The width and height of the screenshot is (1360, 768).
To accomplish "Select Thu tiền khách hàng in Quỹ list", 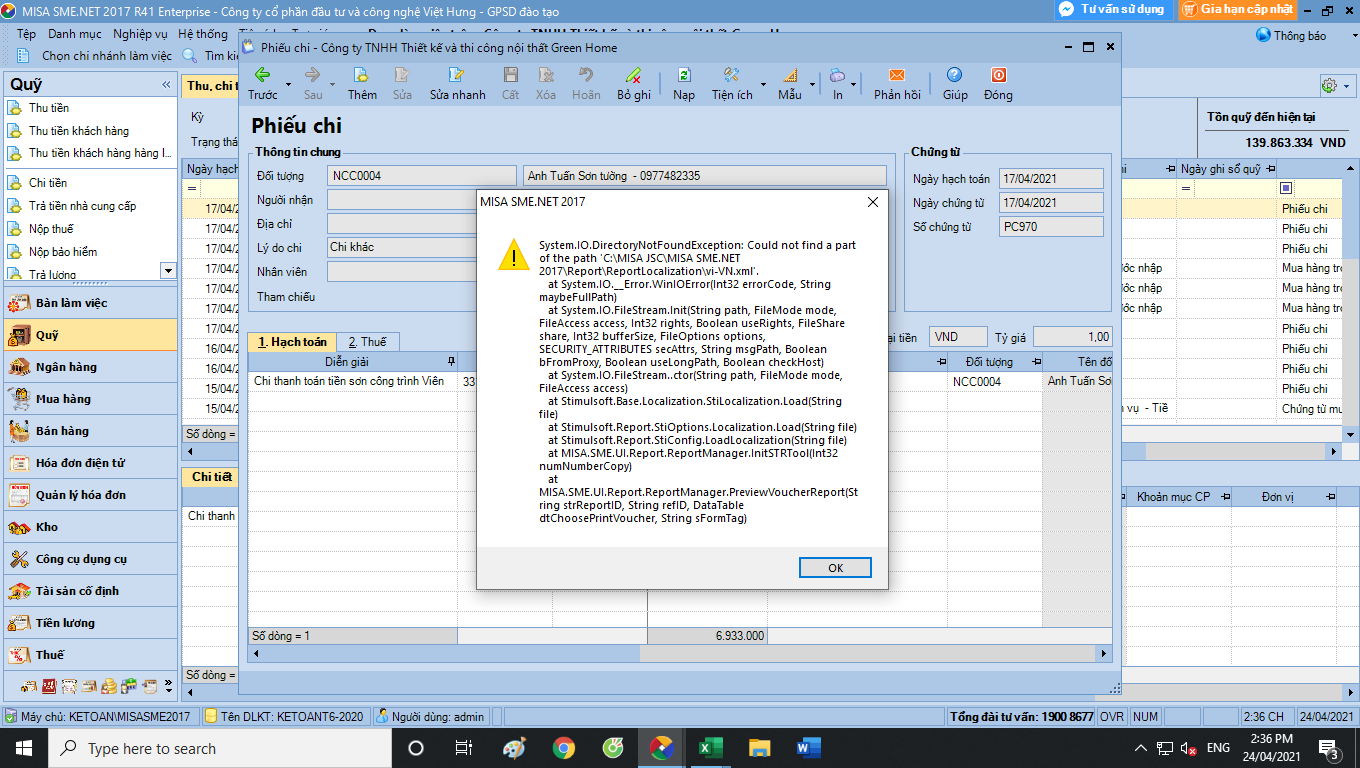I will point(79,131).
